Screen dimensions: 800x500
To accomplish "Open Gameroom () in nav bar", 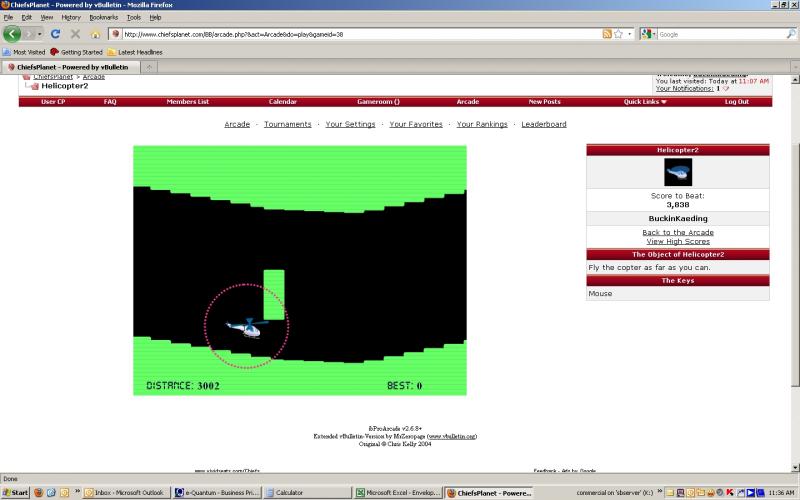I will click(379, 102).
